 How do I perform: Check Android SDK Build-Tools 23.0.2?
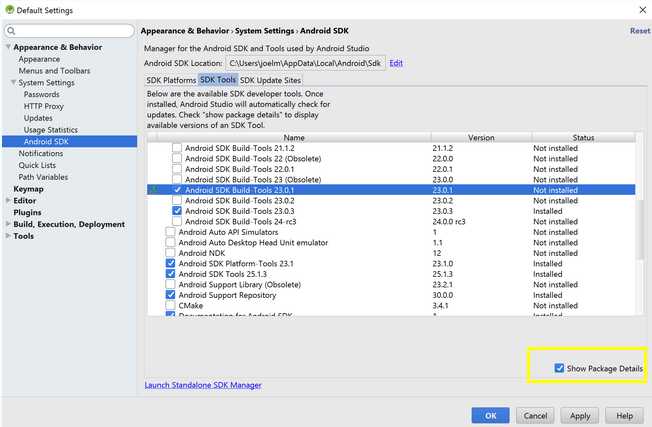click(177, 200)
